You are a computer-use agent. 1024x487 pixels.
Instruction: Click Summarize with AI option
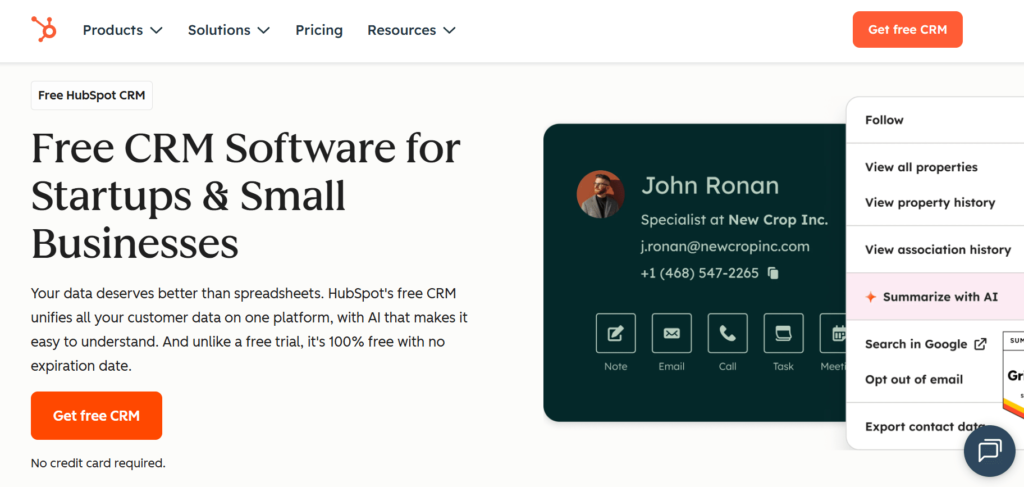pos(935,297)
